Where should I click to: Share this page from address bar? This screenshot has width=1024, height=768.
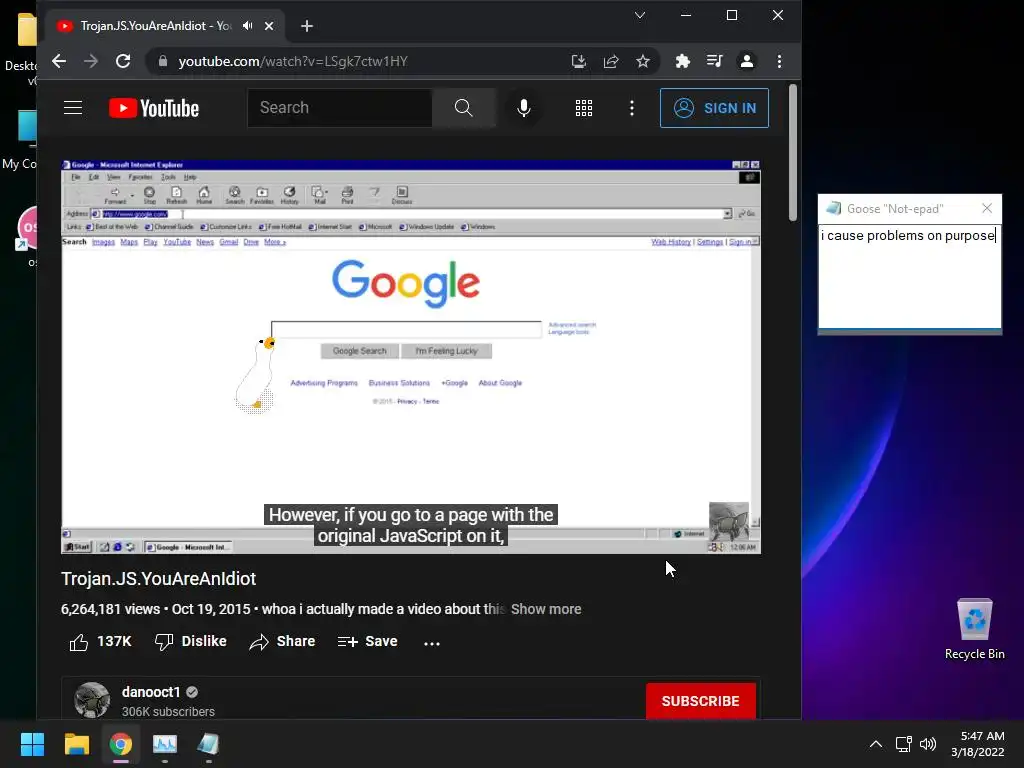coord(611,61)
